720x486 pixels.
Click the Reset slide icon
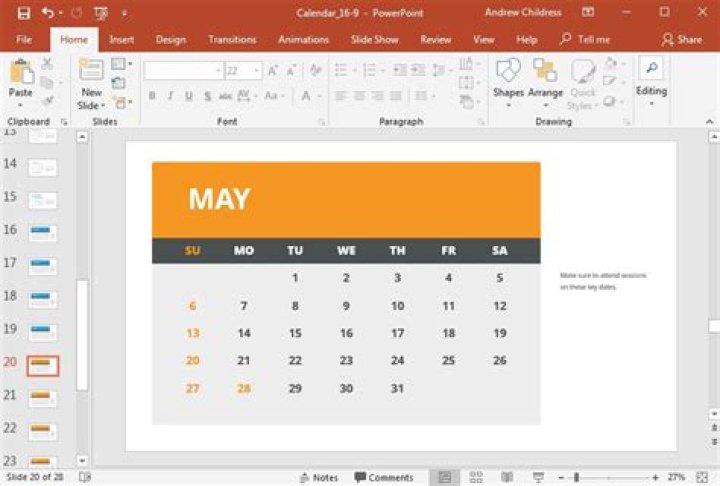tap(118, 83)
